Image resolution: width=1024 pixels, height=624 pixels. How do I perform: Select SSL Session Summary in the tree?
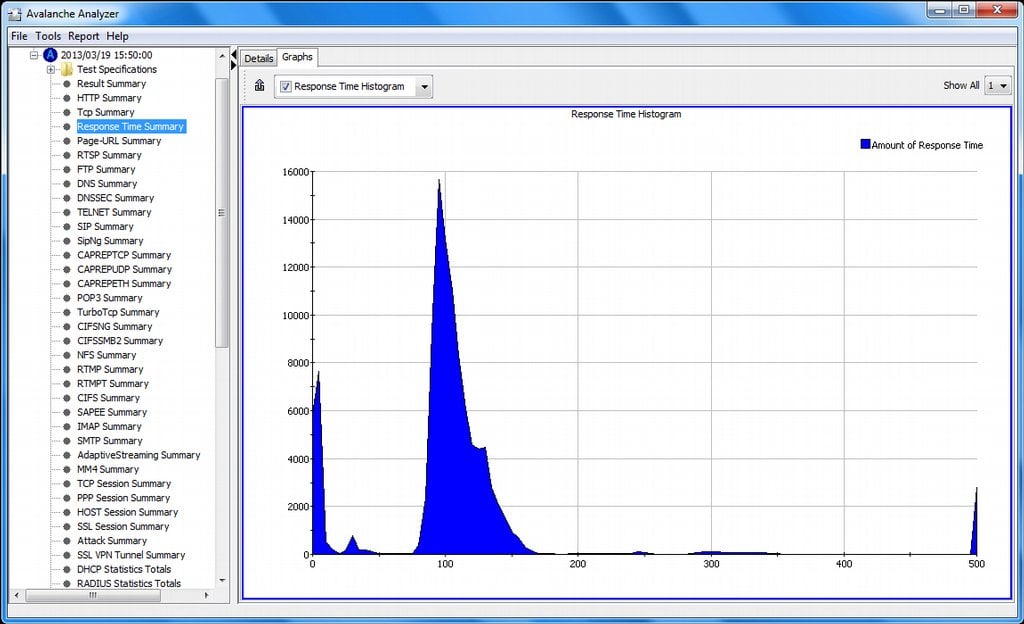(123, 527)
